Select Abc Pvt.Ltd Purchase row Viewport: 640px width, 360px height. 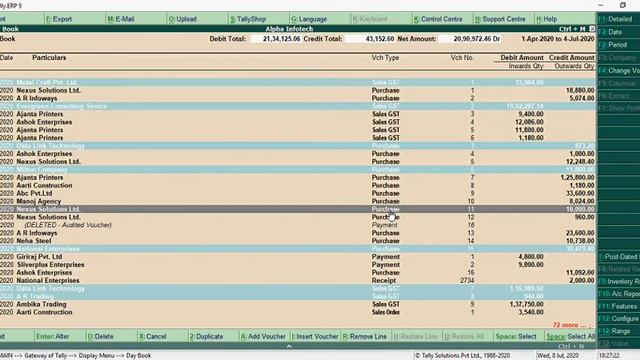(x=298, y=193)
